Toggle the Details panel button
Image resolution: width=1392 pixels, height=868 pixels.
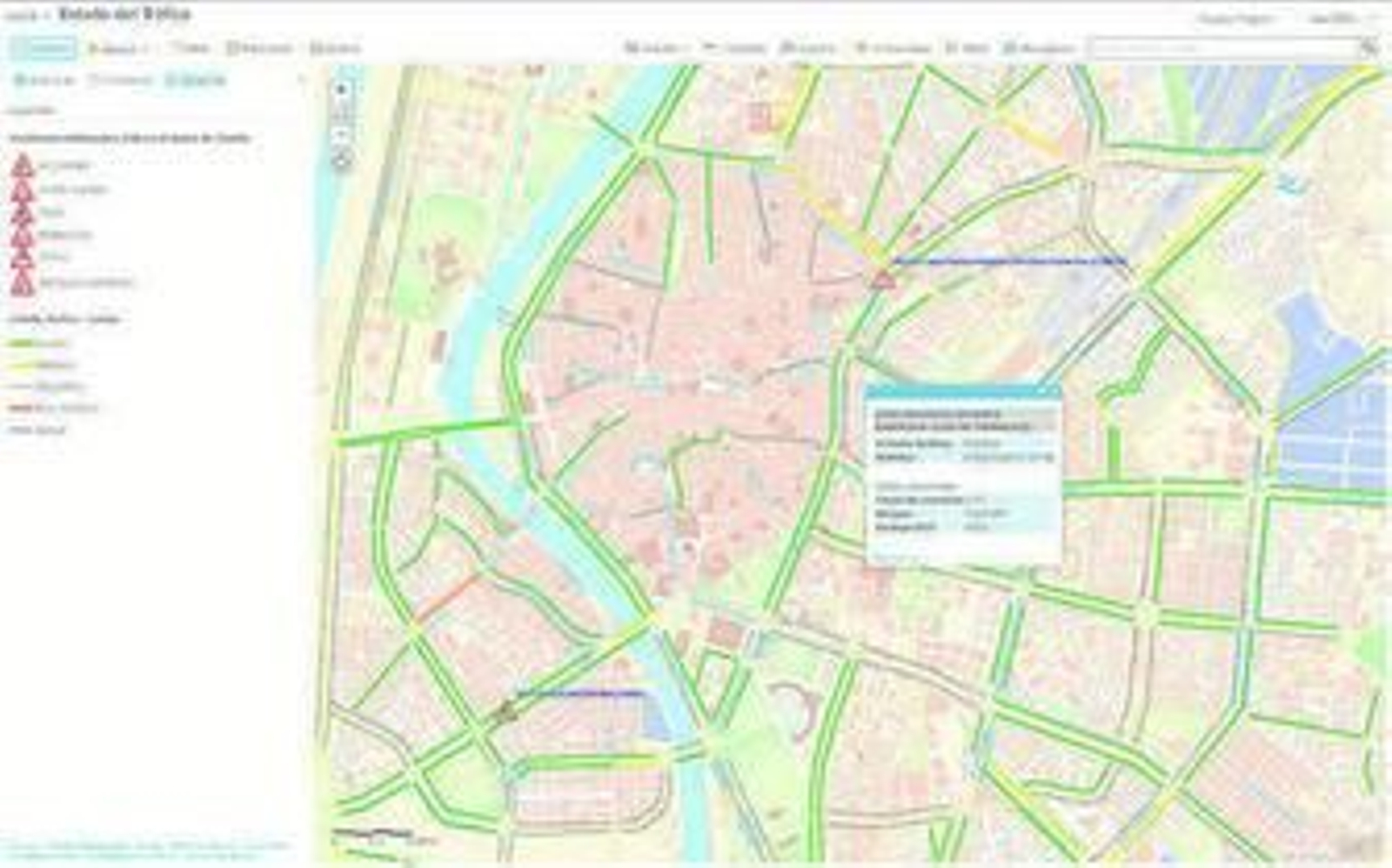point(43,48)
